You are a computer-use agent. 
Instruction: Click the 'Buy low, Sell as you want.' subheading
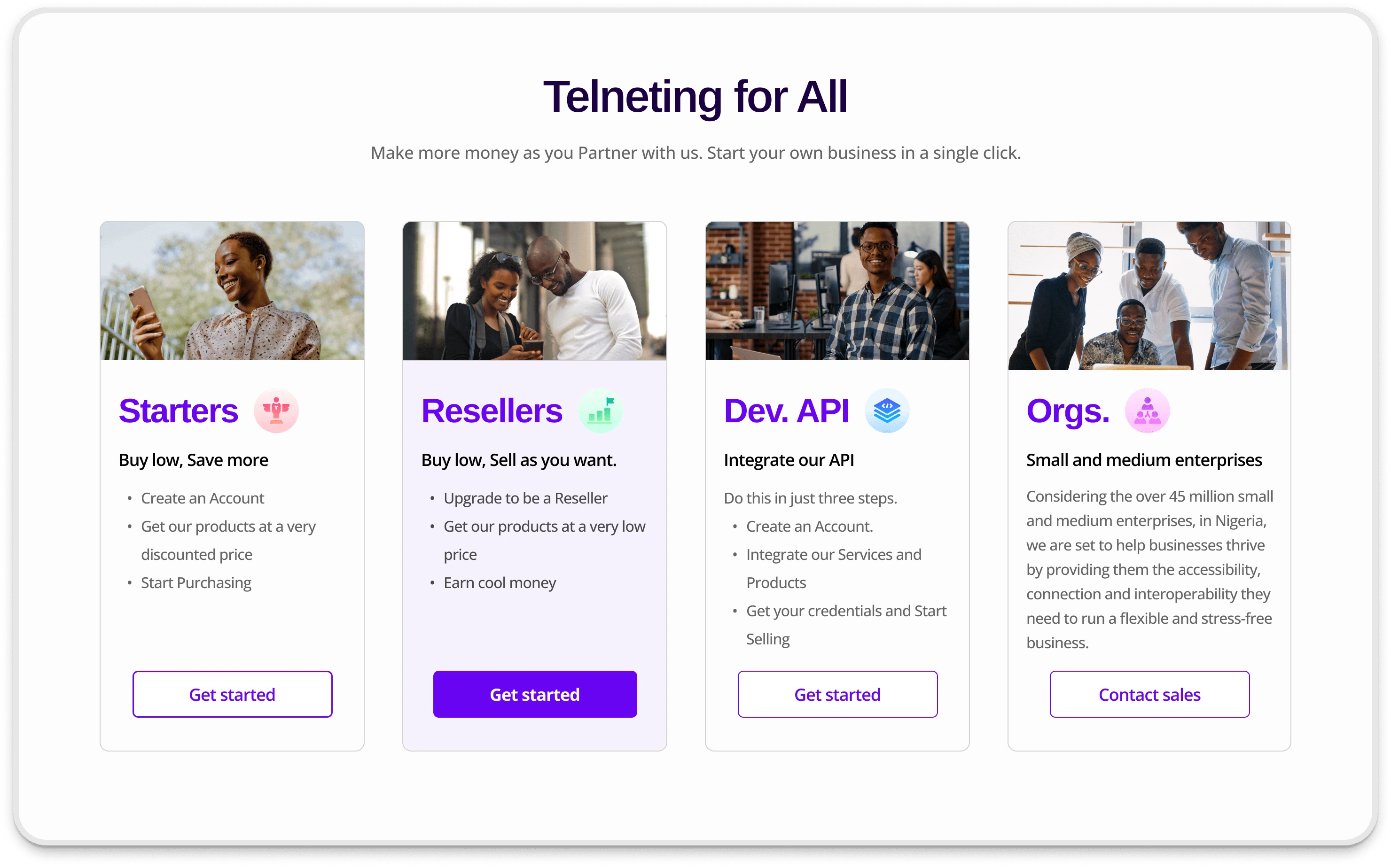[x=519, y=460]
